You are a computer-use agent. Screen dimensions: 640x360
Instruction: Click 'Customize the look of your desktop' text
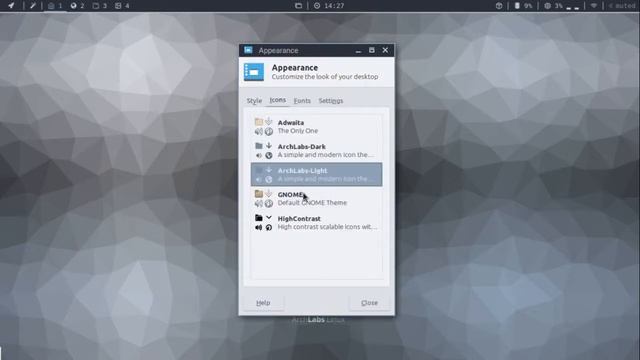point(325,77)
